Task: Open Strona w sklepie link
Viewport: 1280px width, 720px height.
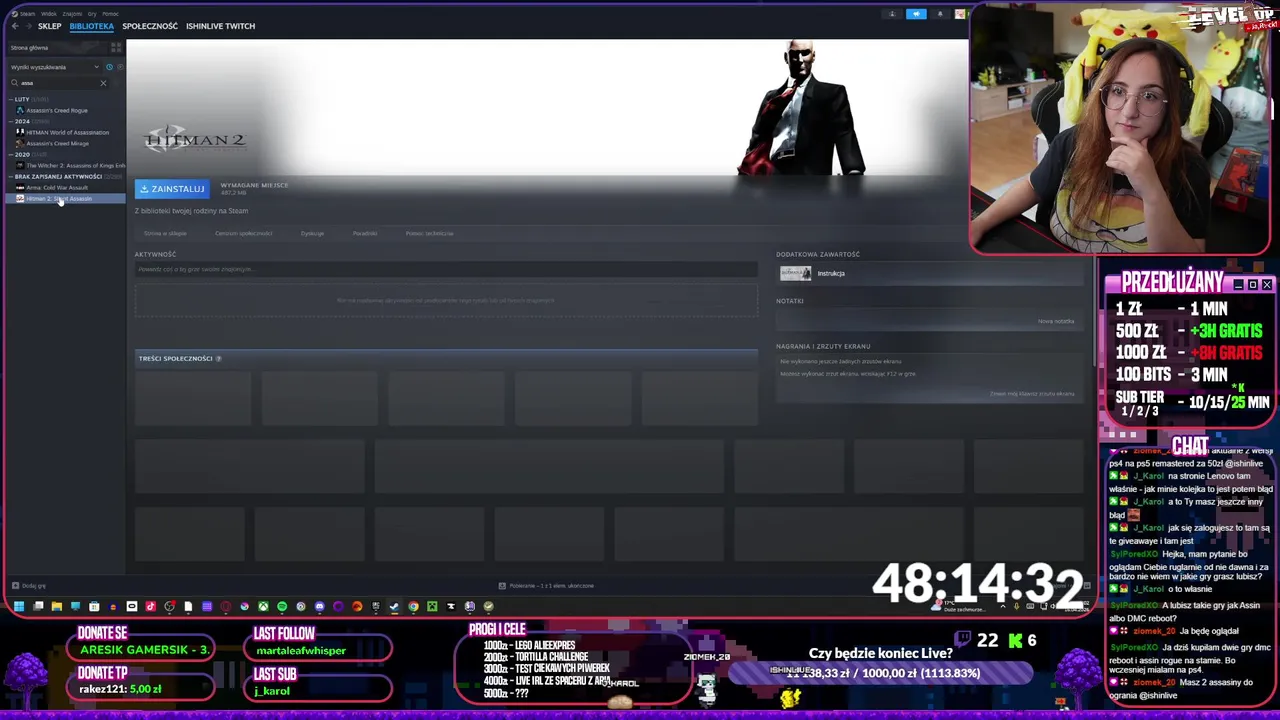Action: [x=165, y=233]
